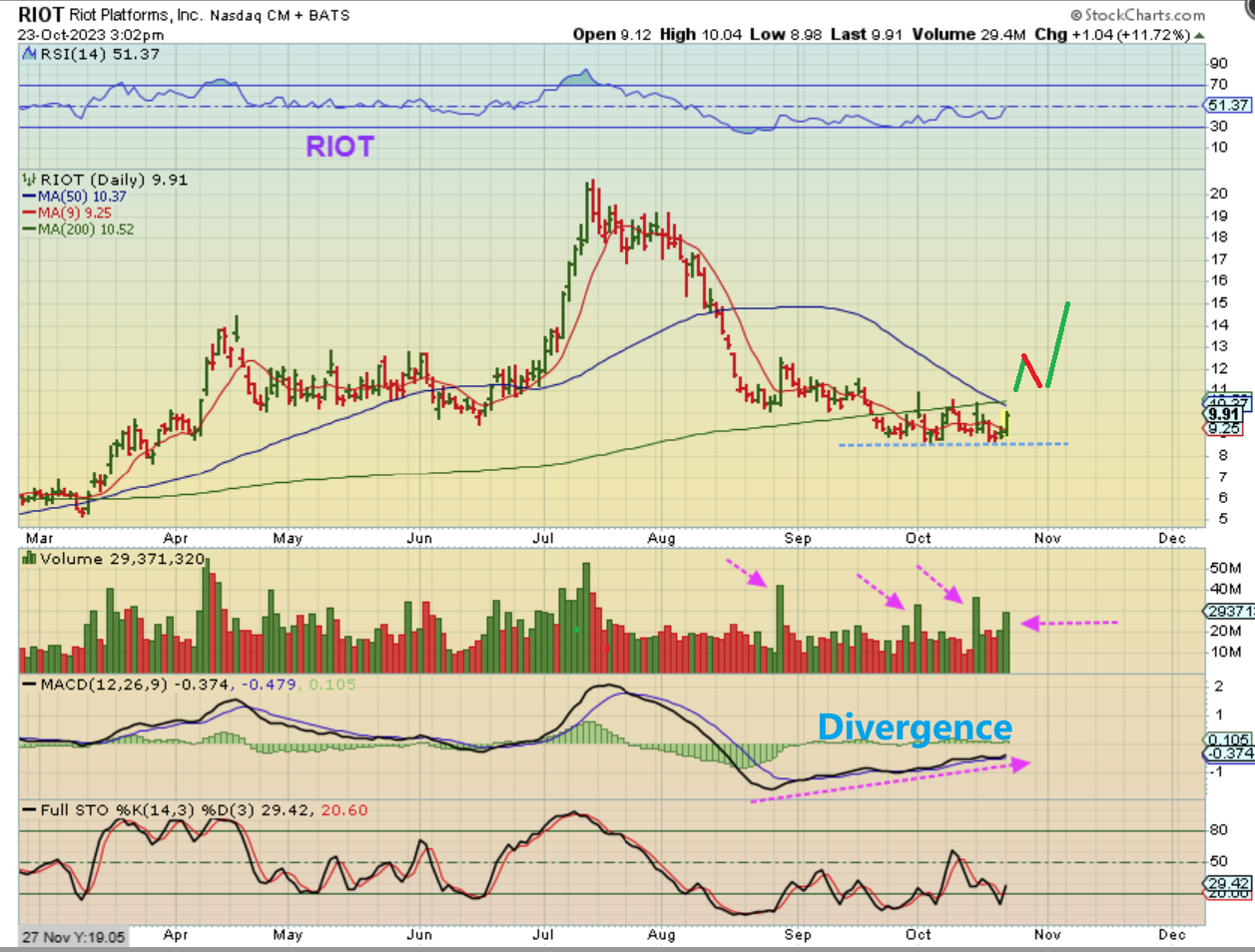
Task: Click the High 10.04 value
Action: point(701,34)
